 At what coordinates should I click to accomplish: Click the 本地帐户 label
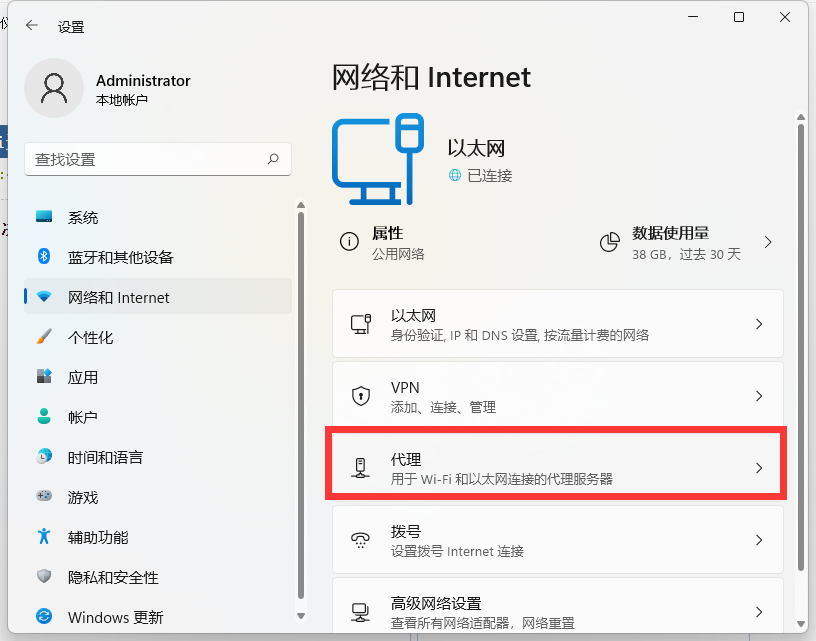[x=122, y=100]
